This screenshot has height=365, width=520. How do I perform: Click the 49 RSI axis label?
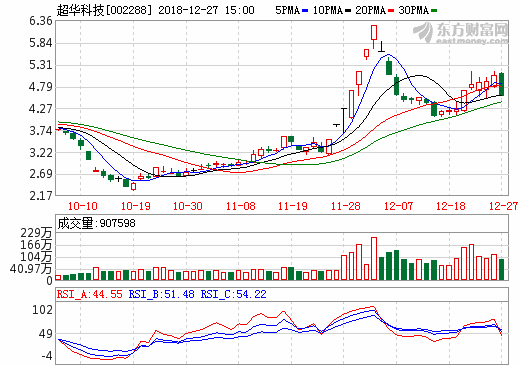[x=46, y=334]
